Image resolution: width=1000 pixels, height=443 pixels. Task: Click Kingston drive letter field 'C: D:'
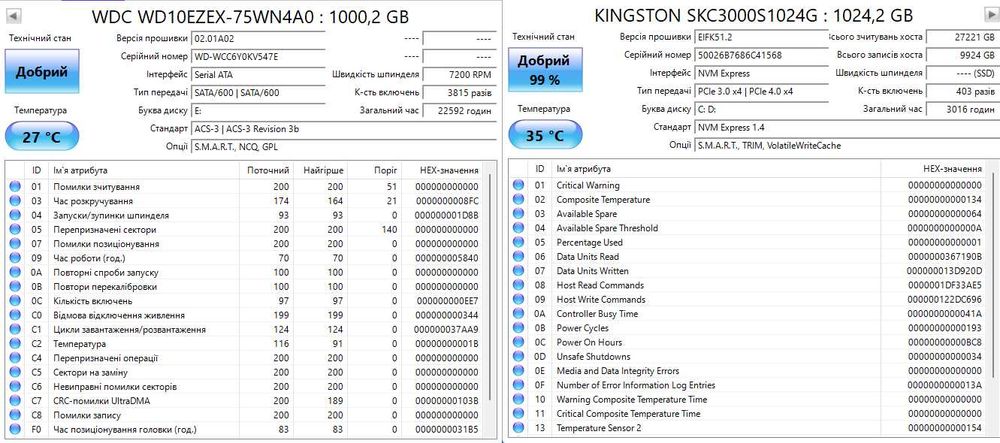click(761, 109)
